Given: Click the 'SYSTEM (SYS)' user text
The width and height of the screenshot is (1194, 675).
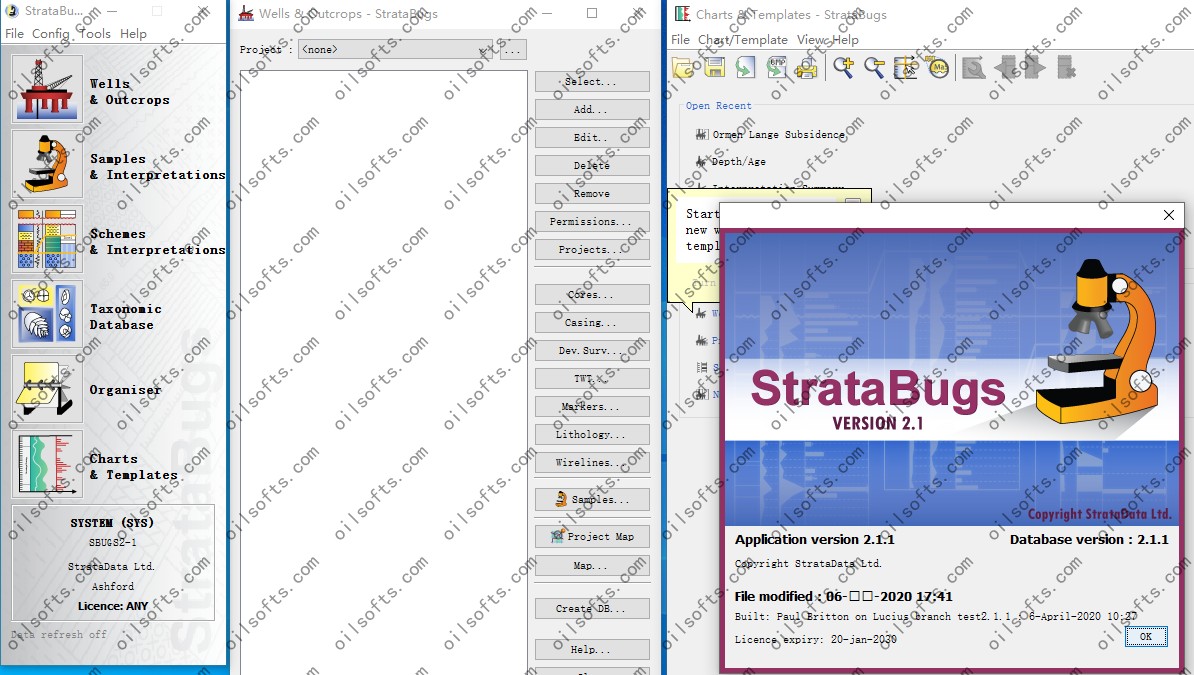Looking at the screenshot, I should (112, 523).
